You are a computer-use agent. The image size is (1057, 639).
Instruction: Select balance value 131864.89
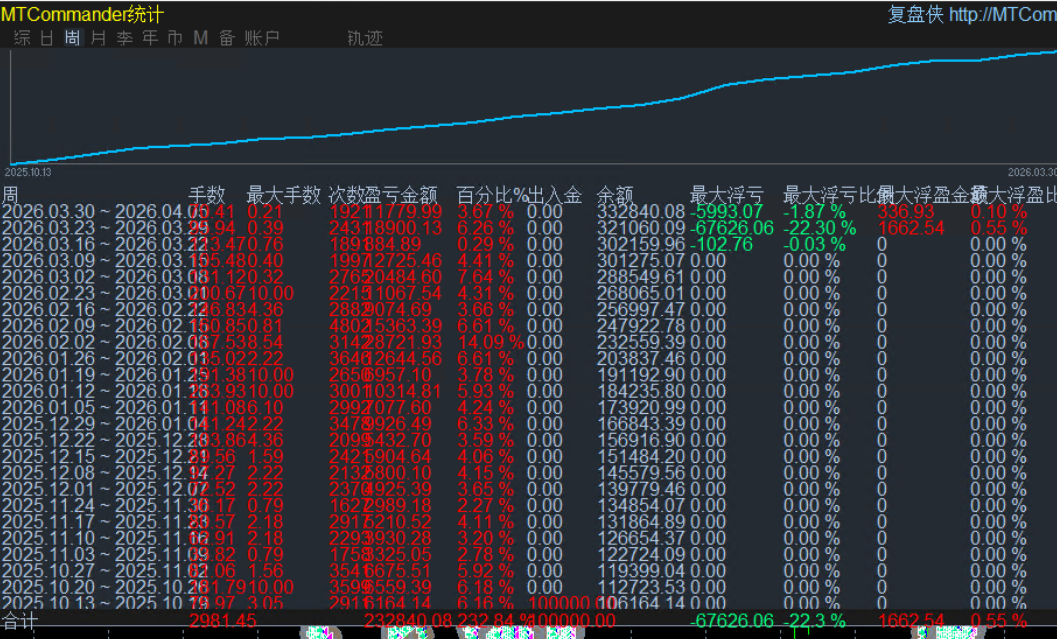coord(640,522)
